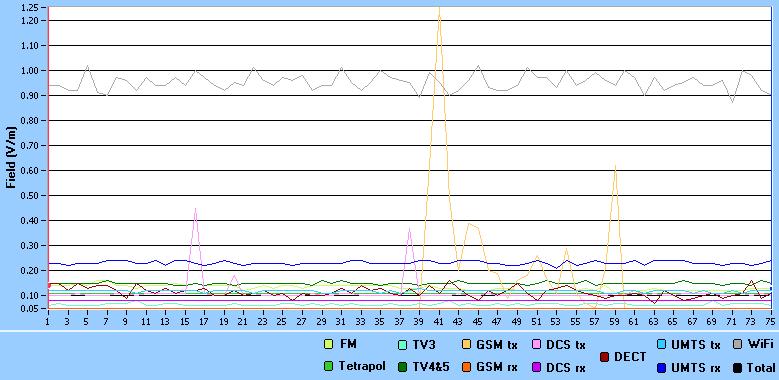The height and width of the screenshot is (380, 779).
Task: Click the DCS tx peak near sample 16
Action: (196, 209)
